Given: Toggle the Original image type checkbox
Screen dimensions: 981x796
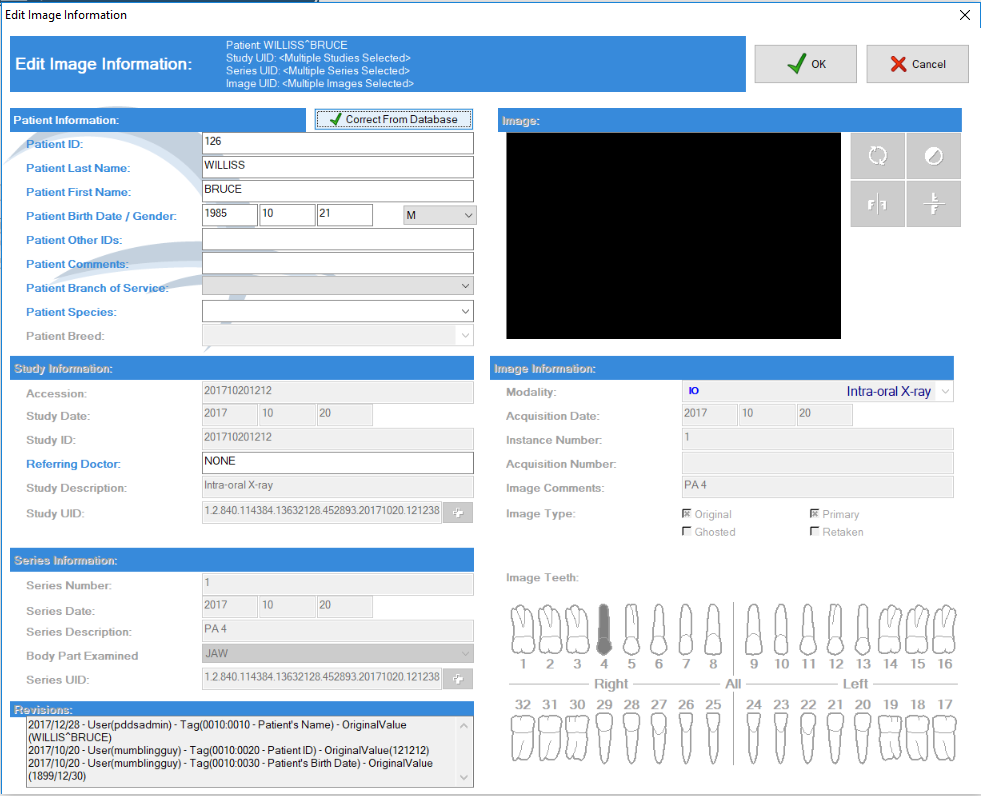Looking at the screenshot, I should coord(686,514).
